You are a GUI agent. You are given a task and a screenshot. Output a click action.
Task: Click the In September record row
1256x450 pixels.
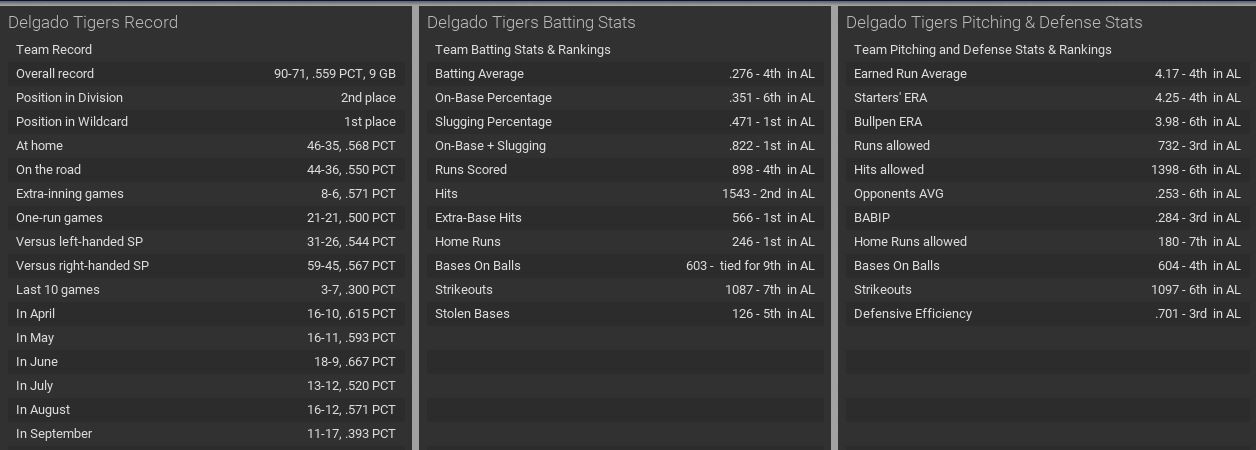206,434
